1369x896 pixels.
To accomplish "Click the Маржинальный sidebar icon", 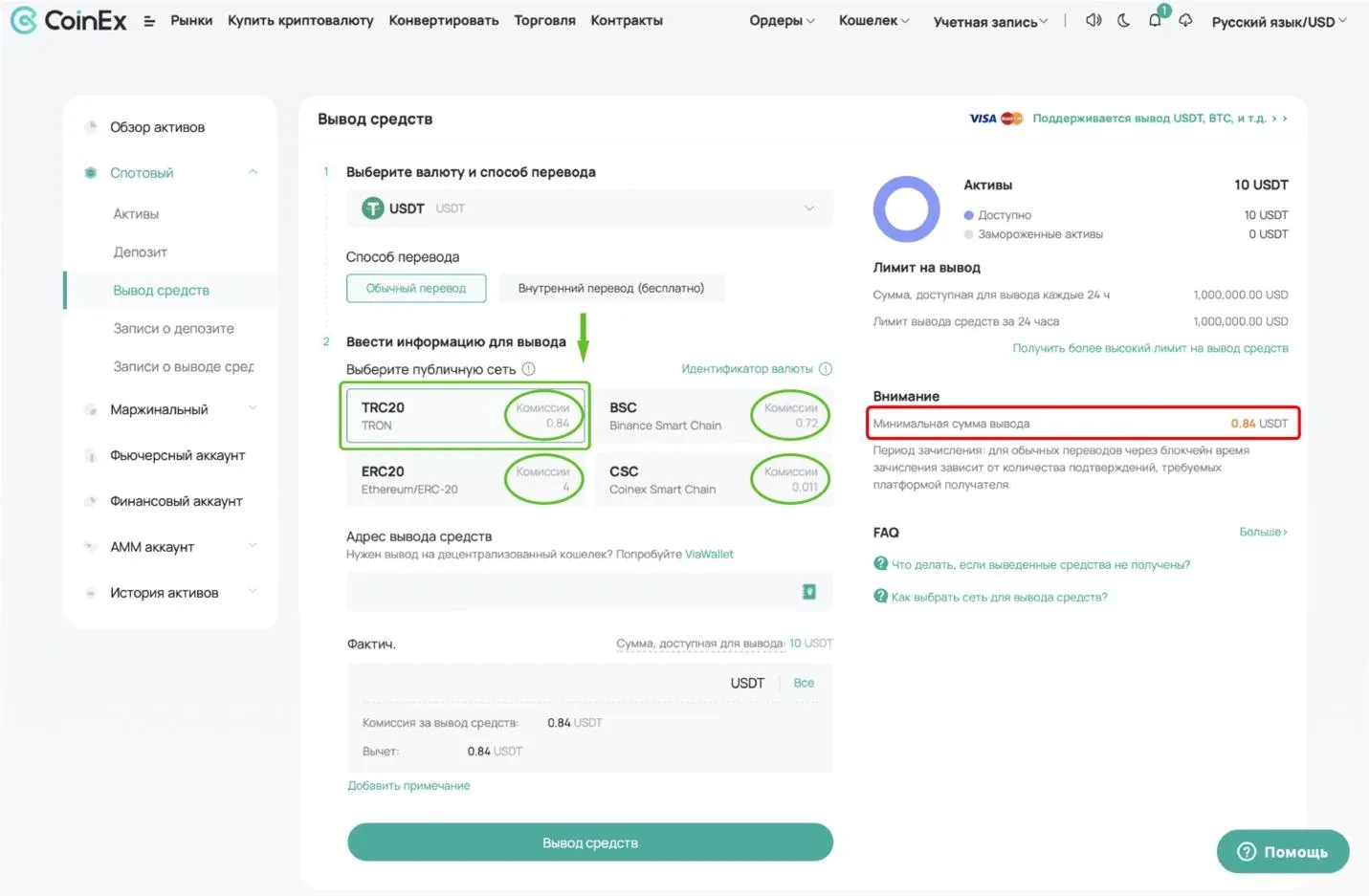I will click(x=91, y=409).
